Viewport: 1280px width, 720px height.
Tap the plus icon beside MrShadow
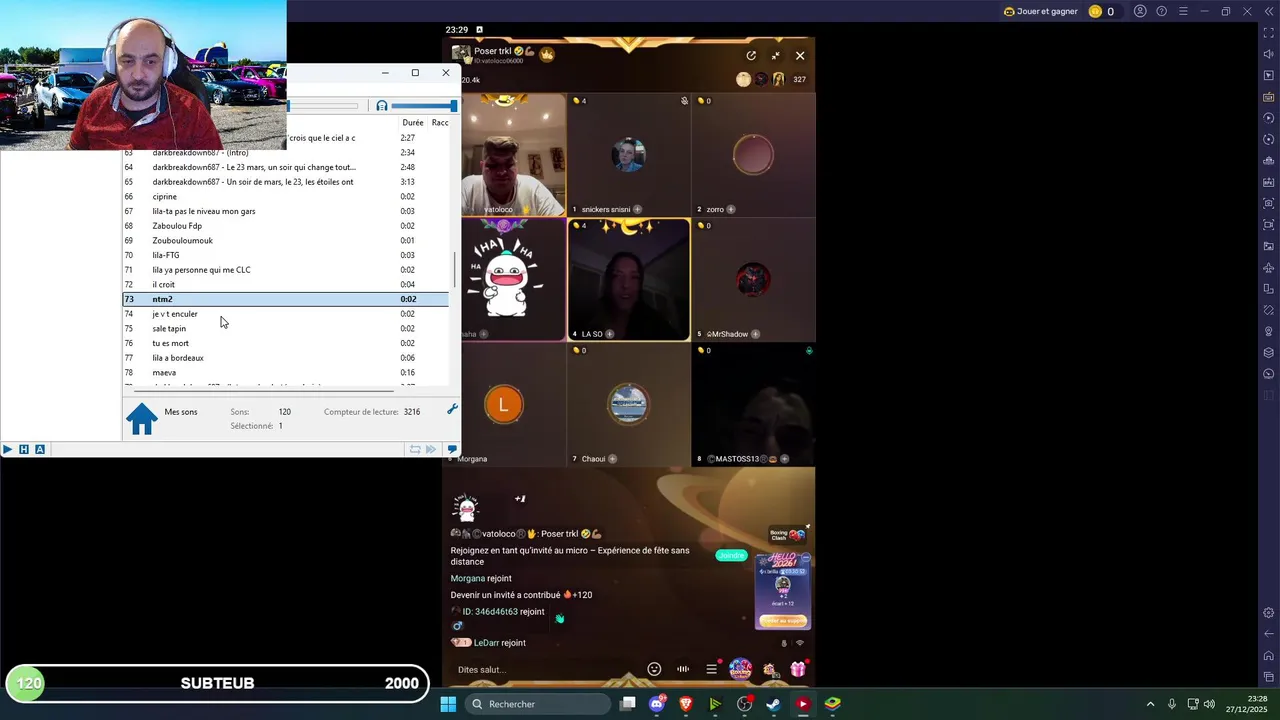click(755, 334)
